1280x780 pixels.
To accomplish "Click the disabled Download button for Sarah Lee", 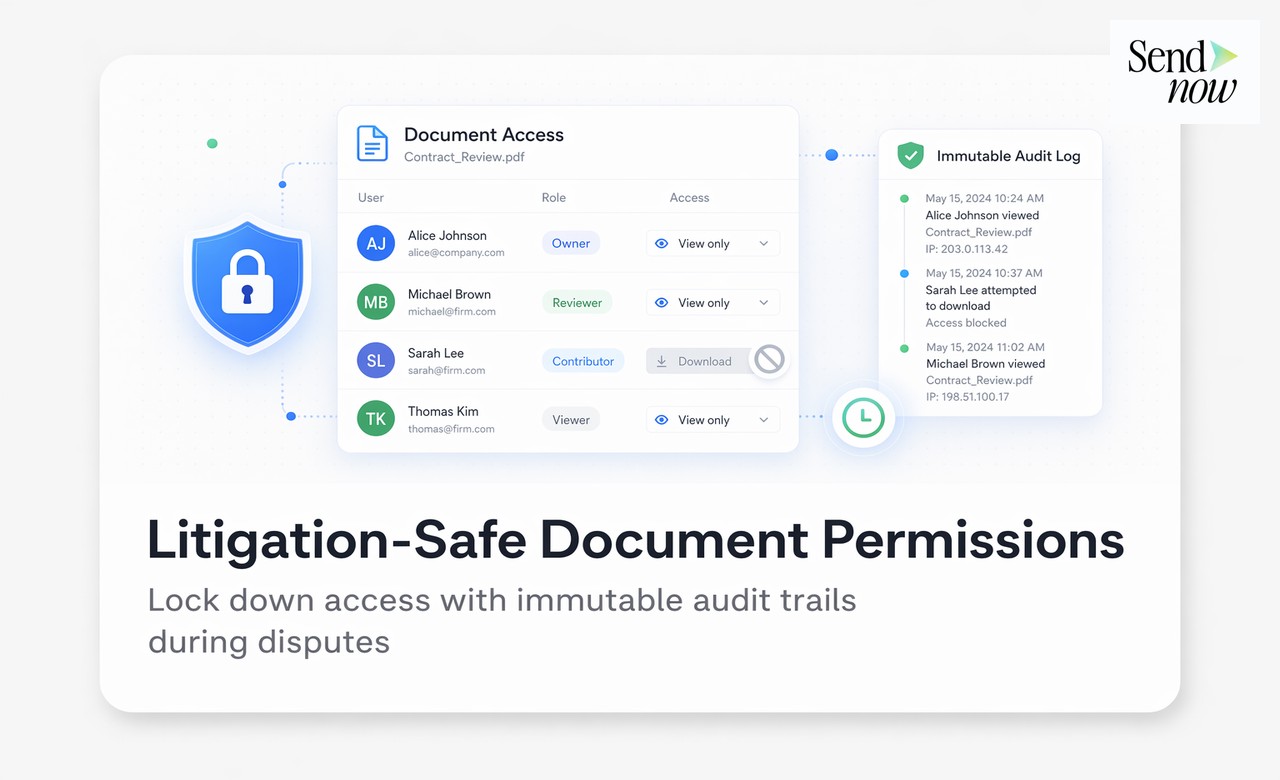I will [698, 361].
